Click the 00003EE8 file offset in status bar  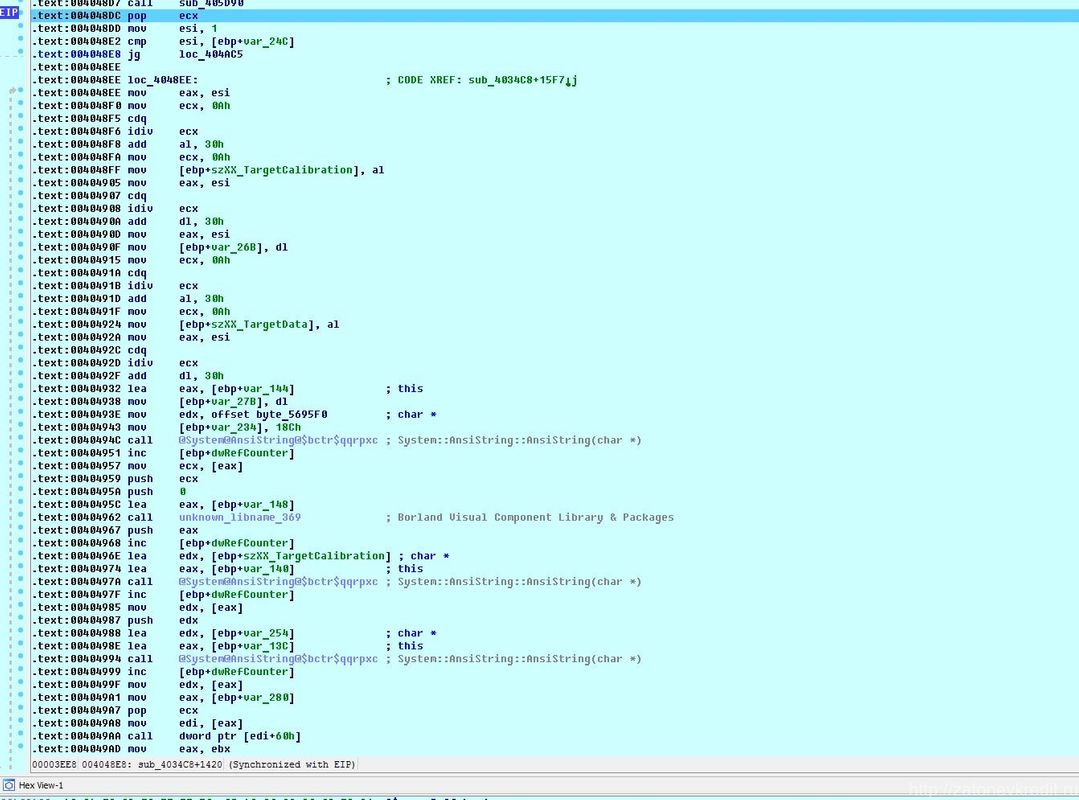[53, 765]
